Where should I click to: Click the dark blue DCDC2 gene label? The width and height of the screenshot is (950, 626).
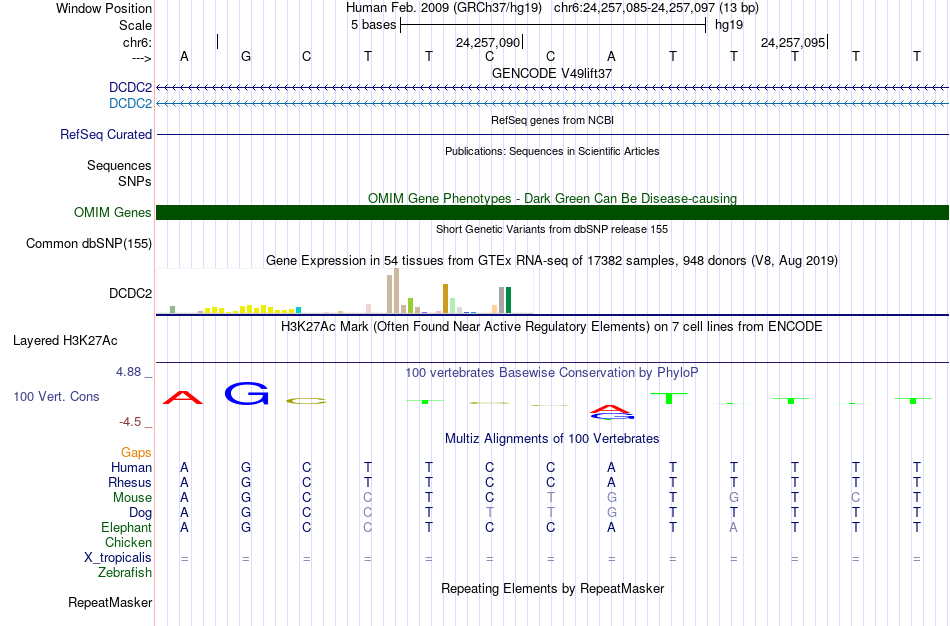coord(130,87)
